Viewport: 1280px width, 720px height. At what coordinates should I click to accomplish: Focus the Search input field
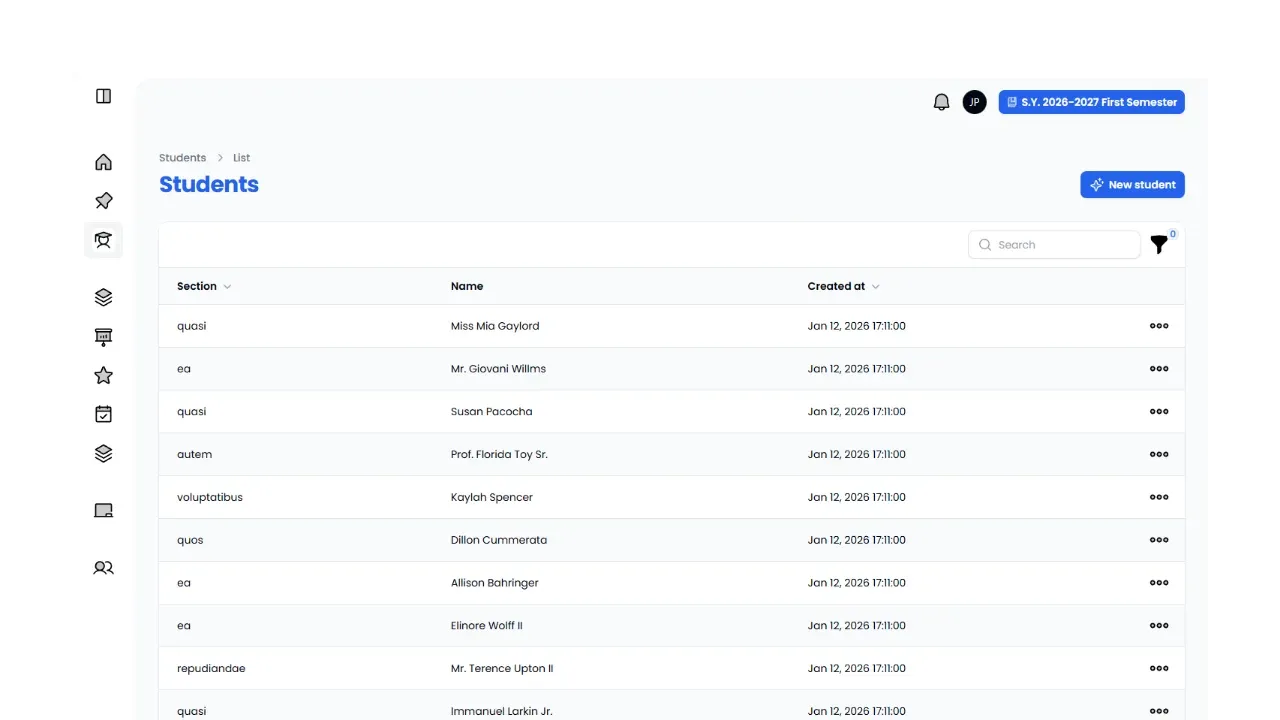[1054, 245]
